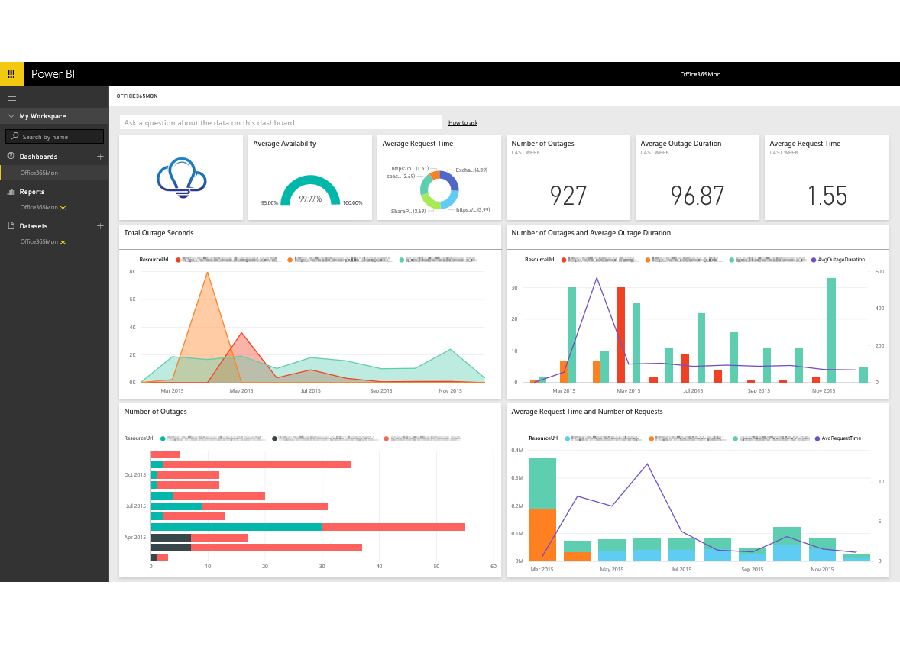The image size is (900, 645).
Task: Click red legend swatch in Total Outage Seconds
Action: pyautogui.click(x=179, y=260)
